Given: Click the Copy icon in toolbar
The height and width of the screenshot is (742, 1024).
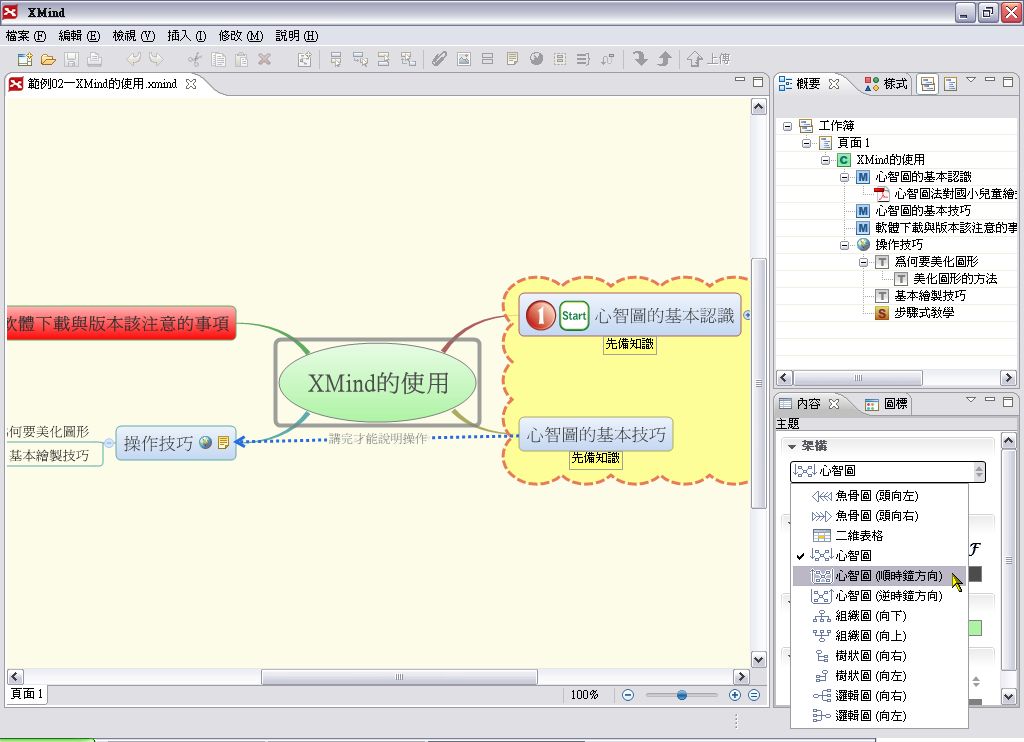Looking at the screenshot, I should (x=218, y=59).
